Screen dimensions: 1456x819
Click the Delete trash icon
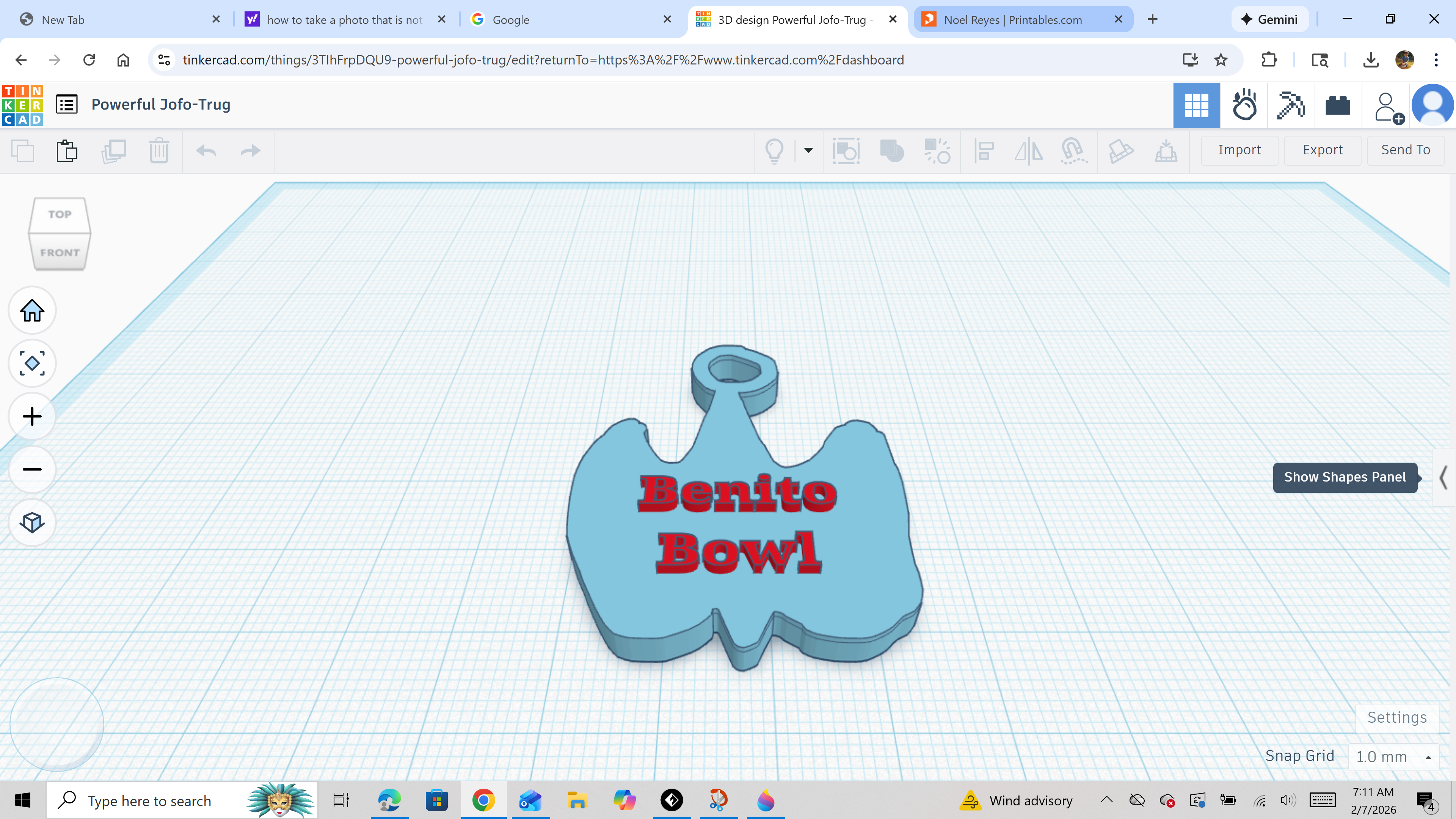[x=159, y=151]
